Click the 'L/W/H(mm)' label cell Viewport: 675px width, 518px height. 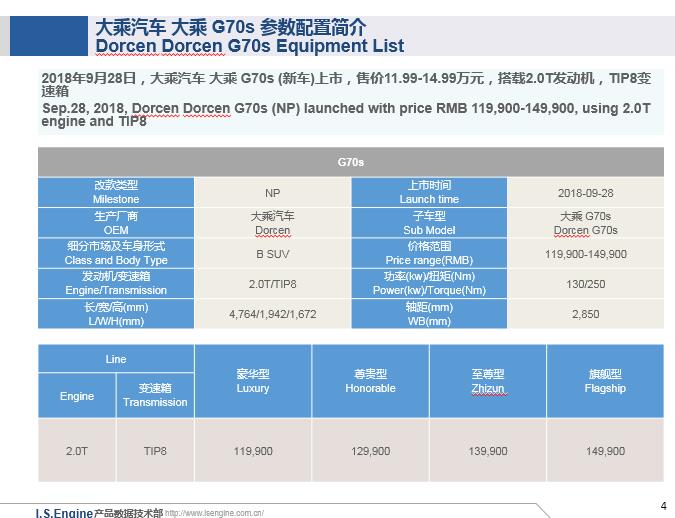click(116, 314)
